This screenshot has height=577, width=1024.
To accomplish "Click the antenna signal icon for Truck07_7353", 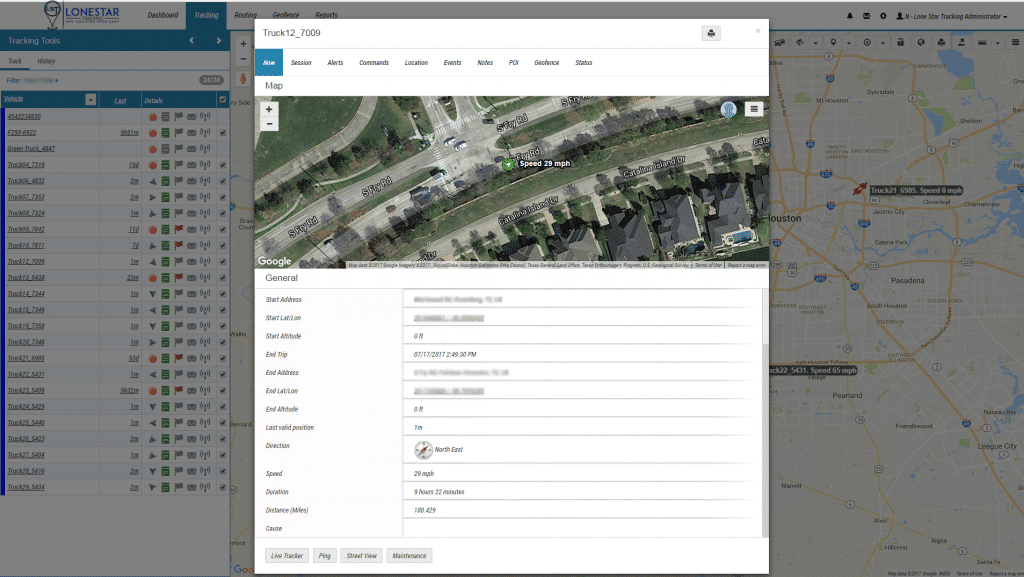I will (x=205, y=197).
